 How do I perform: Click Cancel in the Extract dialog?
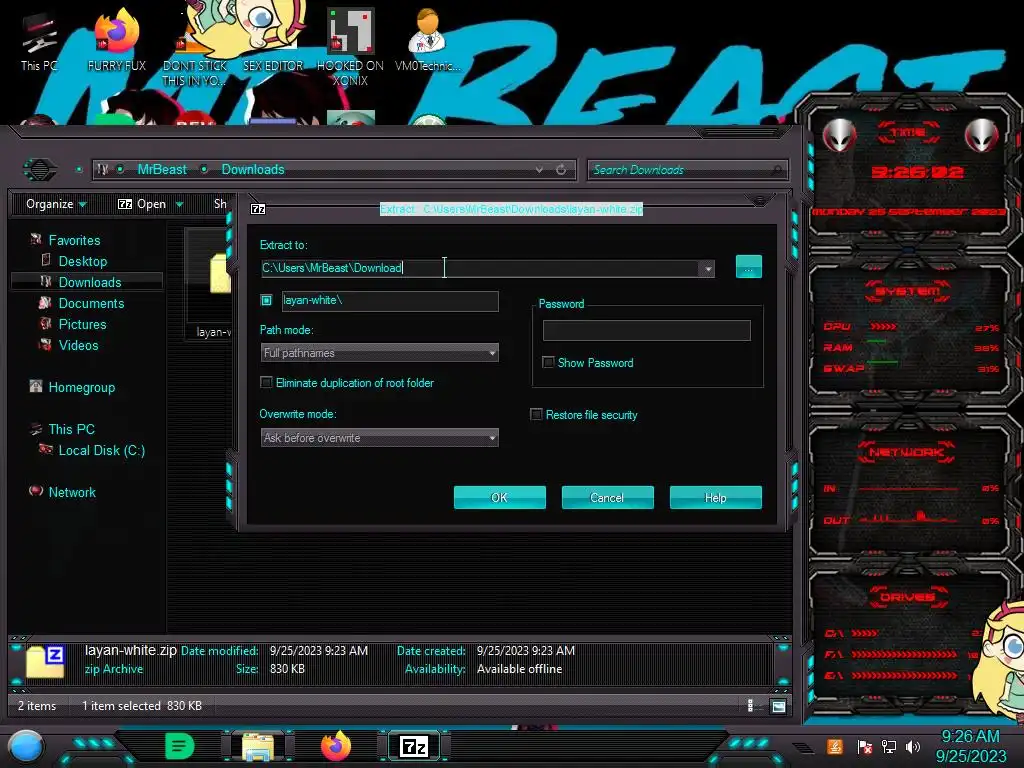pyautogui.click(x=607, y=498)
